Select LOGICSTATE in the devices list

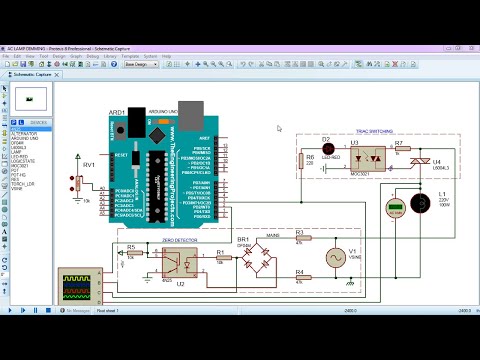[23, 161]
